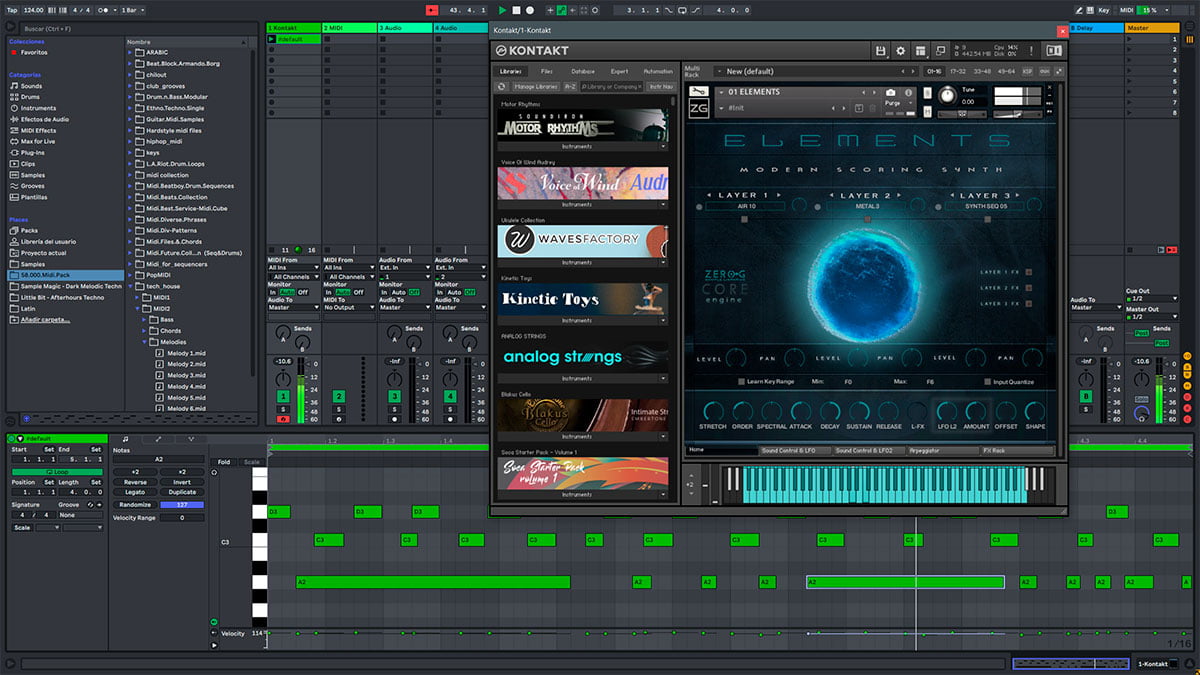Viewport: 1200px width, 675px height.
Task: Switch to the Database tab in Kontakt
Action: 582,71
